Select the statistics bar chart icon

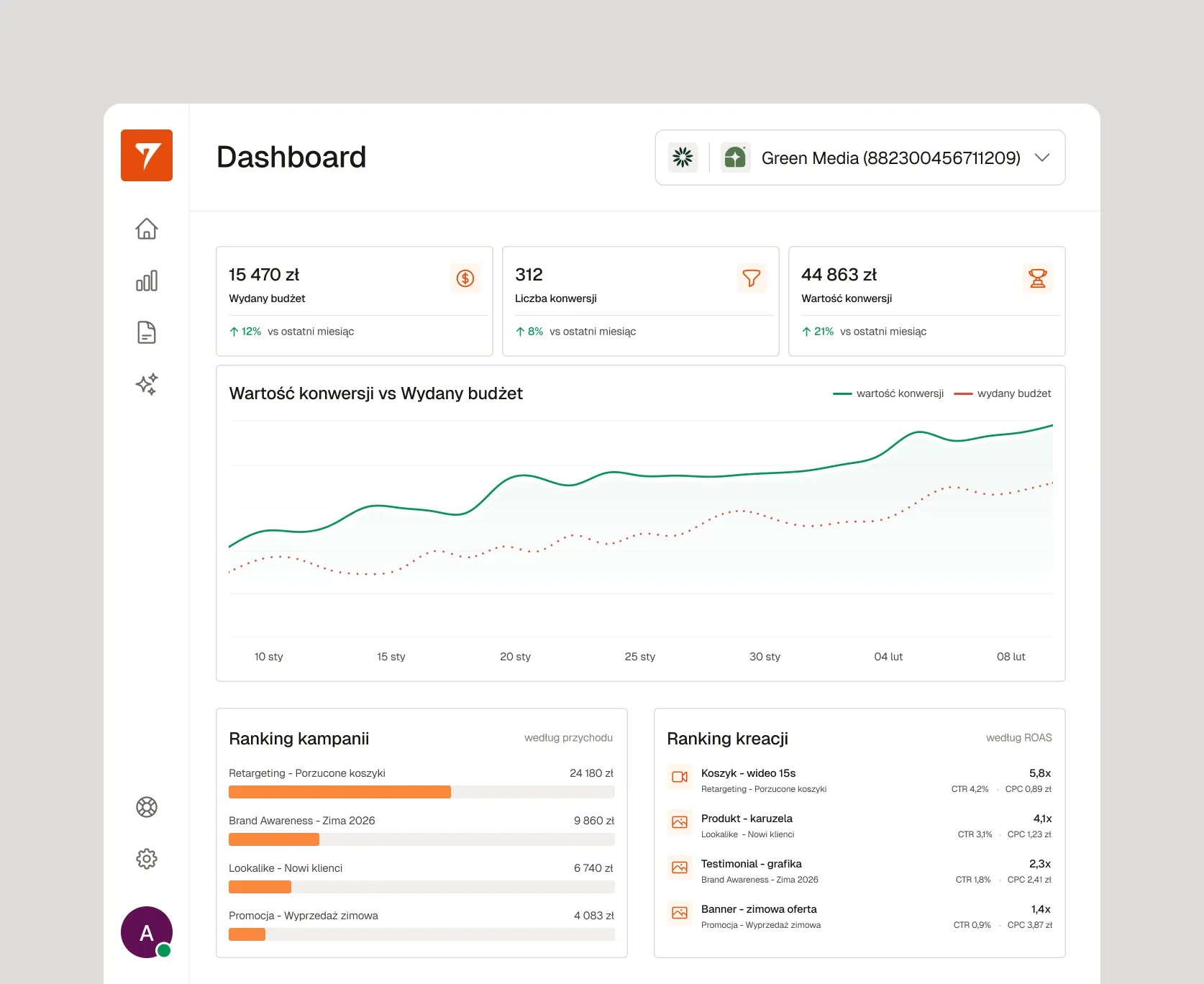pos(147,281)
